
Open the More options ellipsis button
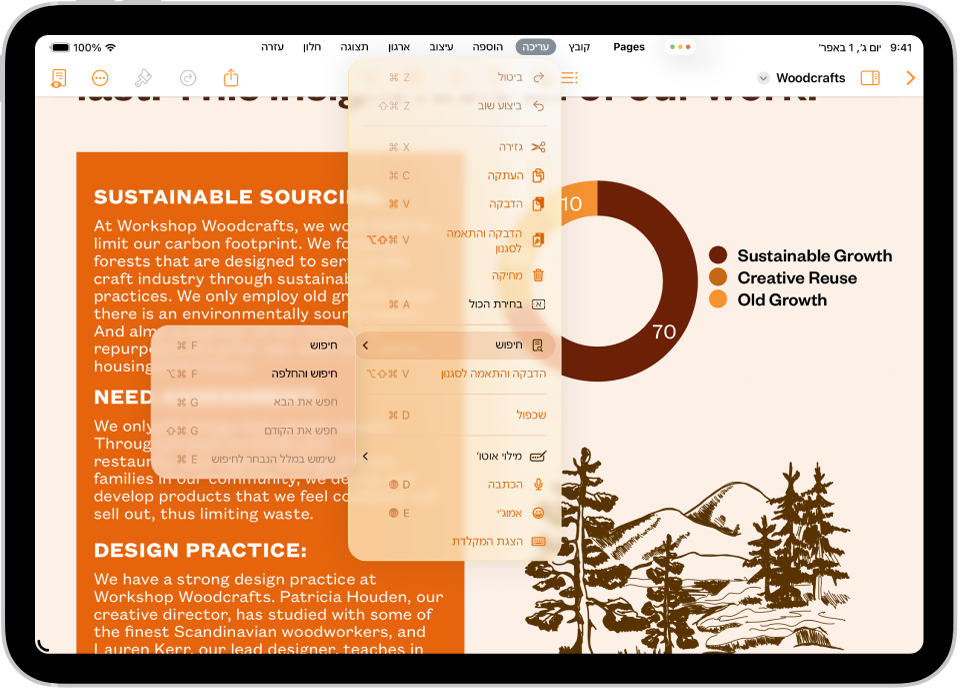100,78
